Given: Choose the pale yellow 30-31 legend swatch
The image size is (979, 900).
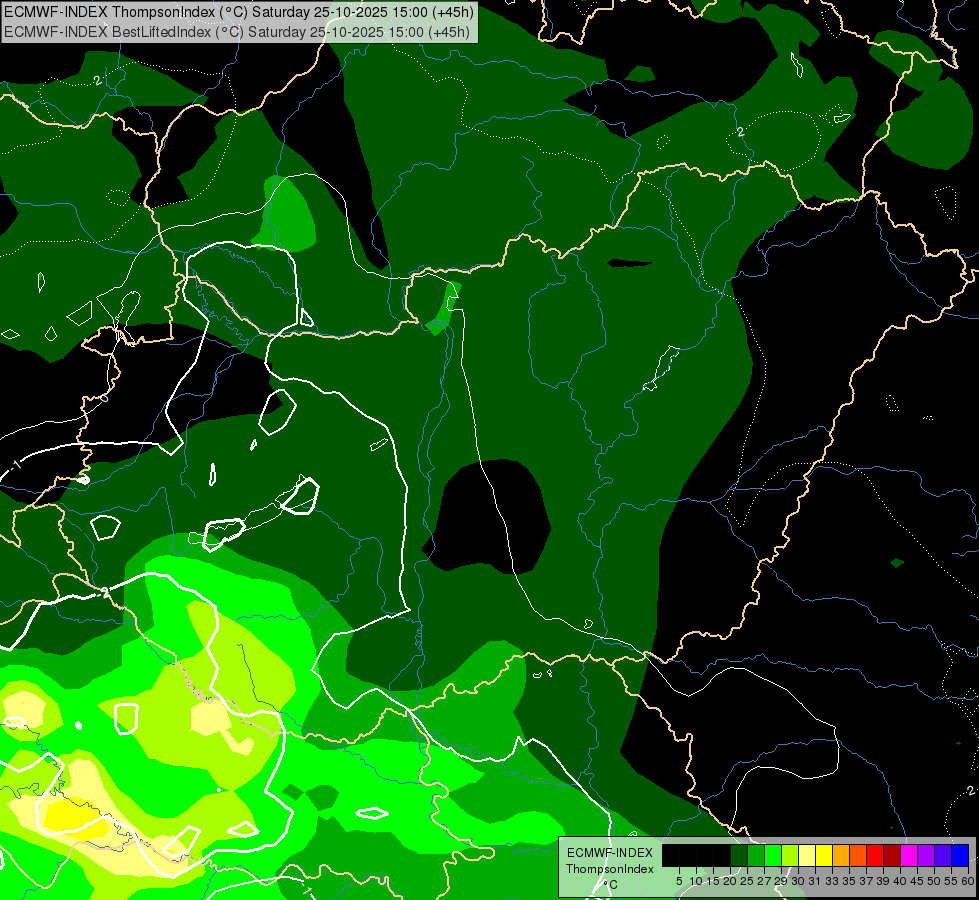Looking at the screenshot, I should tap(807, 855).
